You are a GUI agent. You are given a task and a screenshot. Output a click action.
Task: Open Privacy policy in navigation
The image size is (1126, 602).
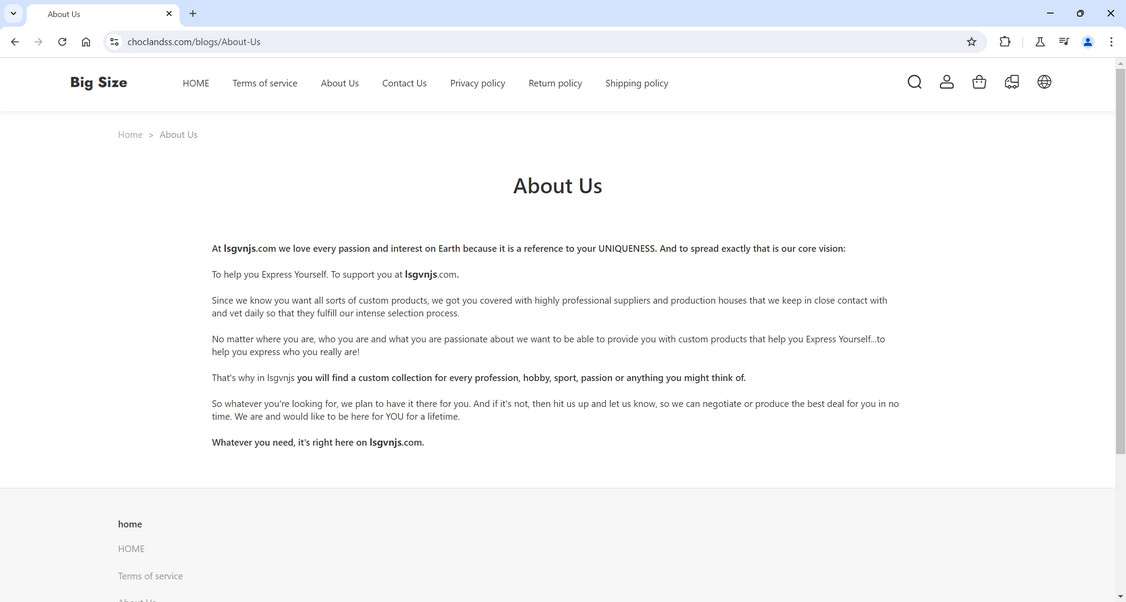pyautogui.click(x=478, y=83)
